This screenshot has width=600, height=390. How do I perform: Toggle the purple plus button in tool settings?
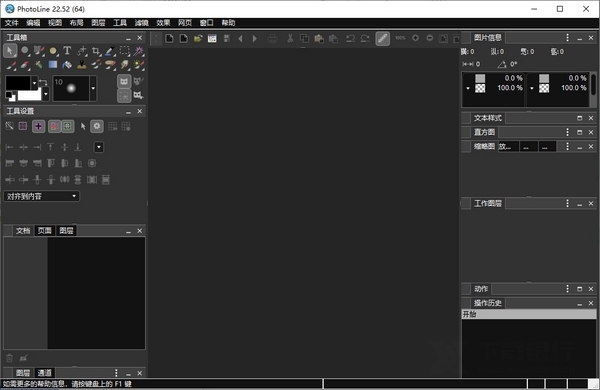tap(38, 126)
